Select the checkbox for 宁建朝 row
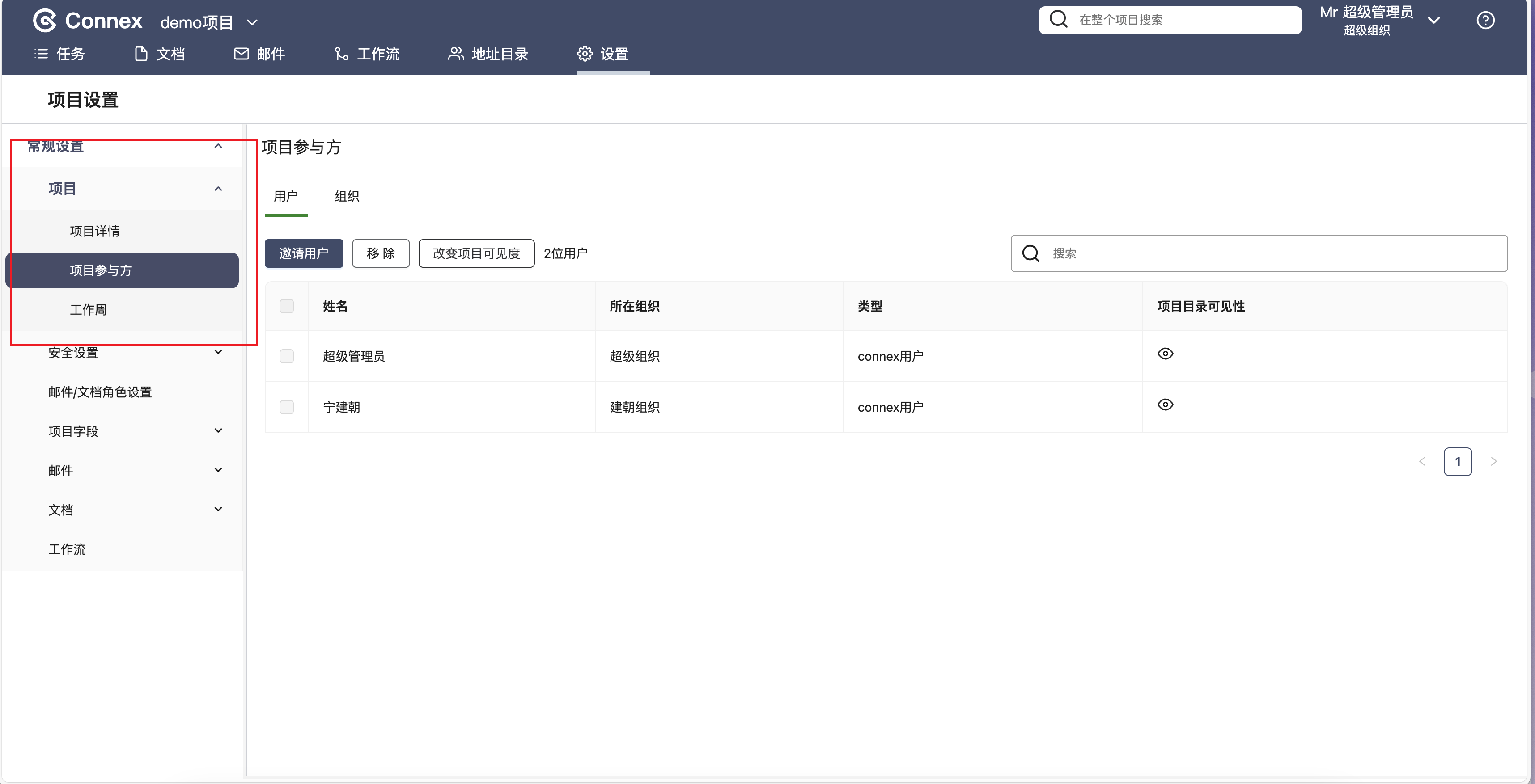 [x=287, y=407]
